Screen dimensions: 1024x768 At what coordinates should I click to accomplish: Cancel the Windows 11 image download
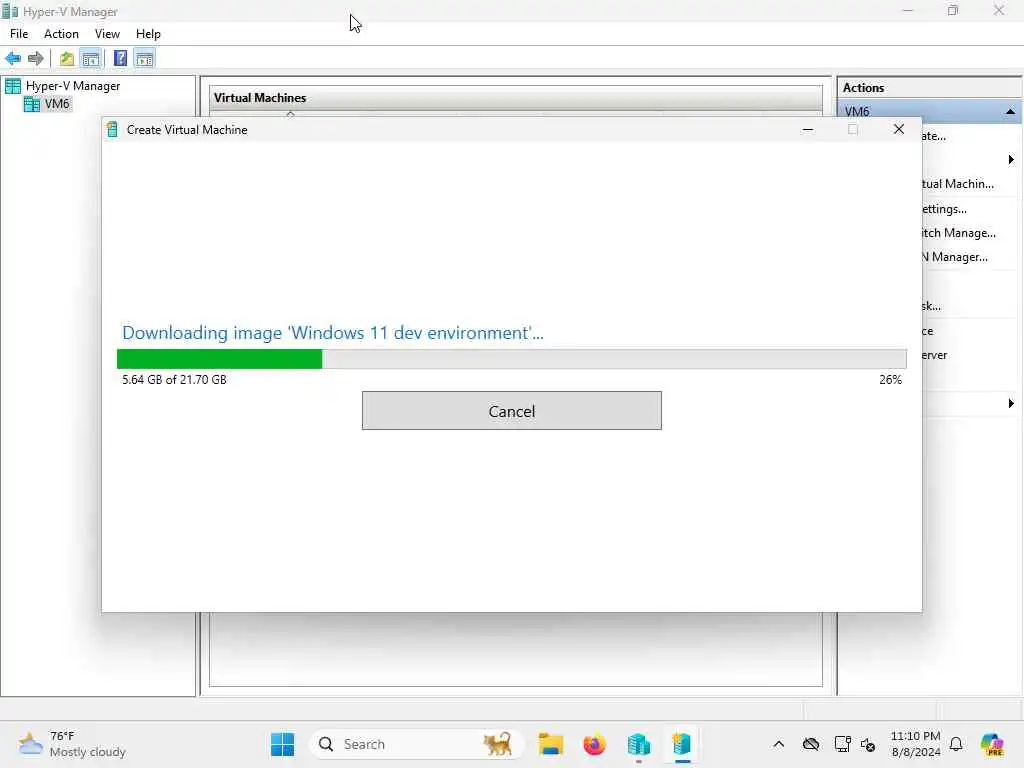click(511, 411)
